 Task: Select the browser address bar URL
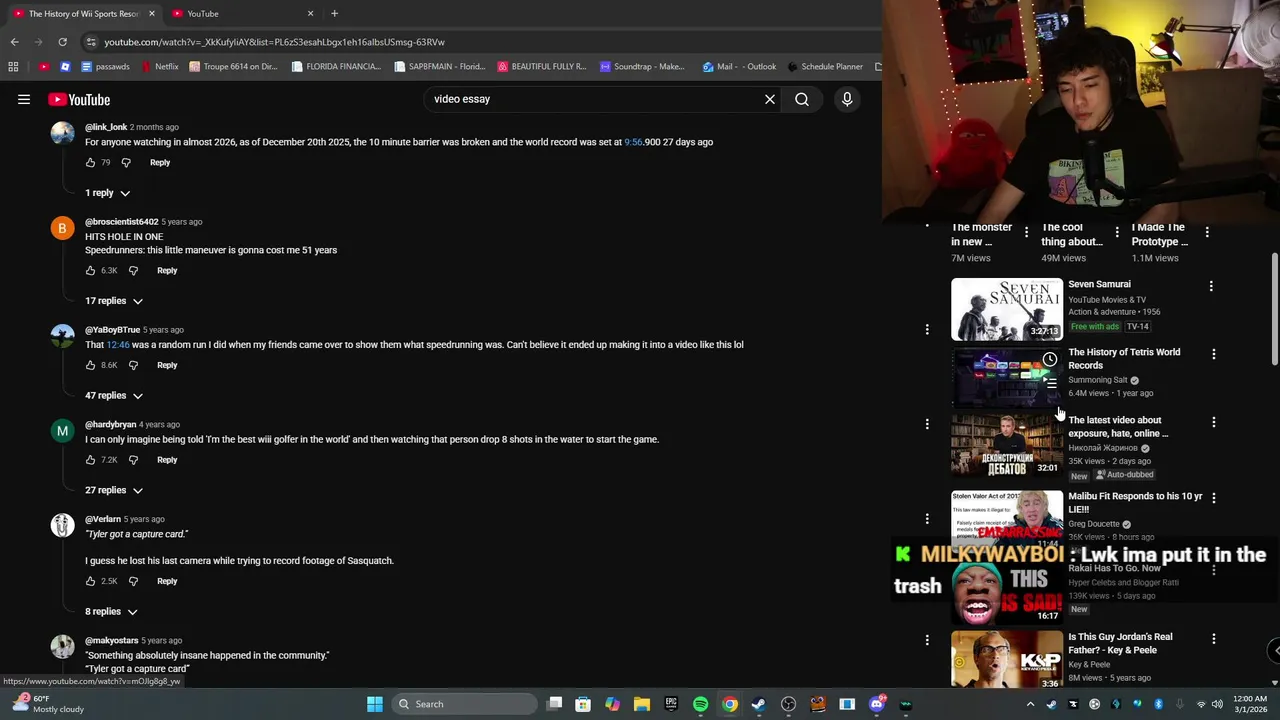(275, 42)
